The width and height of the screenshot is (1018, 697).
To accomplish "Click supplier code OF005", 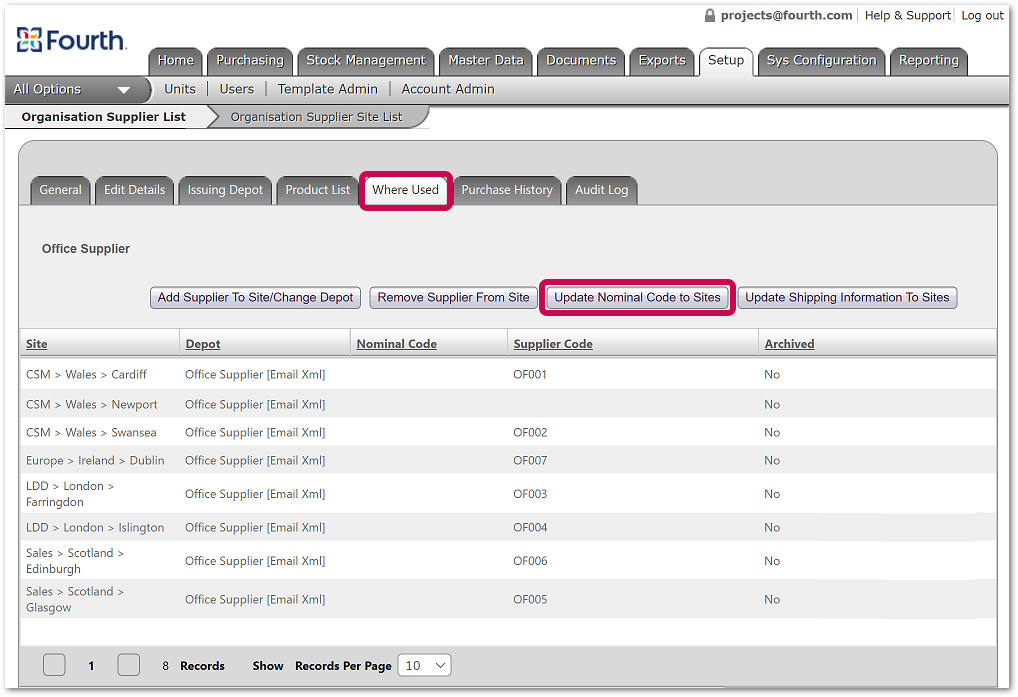I will 530,599.
